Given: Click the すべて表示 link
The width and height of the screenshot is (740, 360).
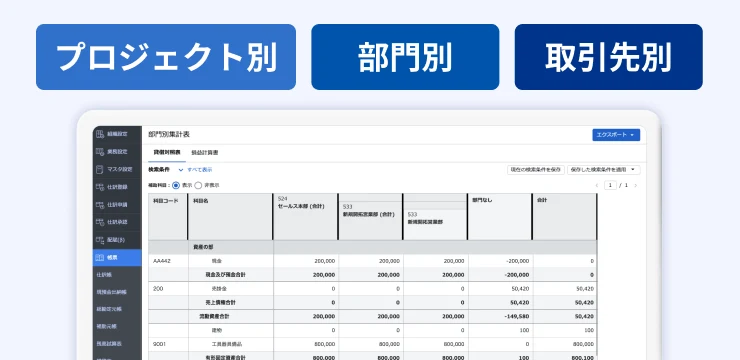Looking at the screenshot, I should tap(200, 170).
